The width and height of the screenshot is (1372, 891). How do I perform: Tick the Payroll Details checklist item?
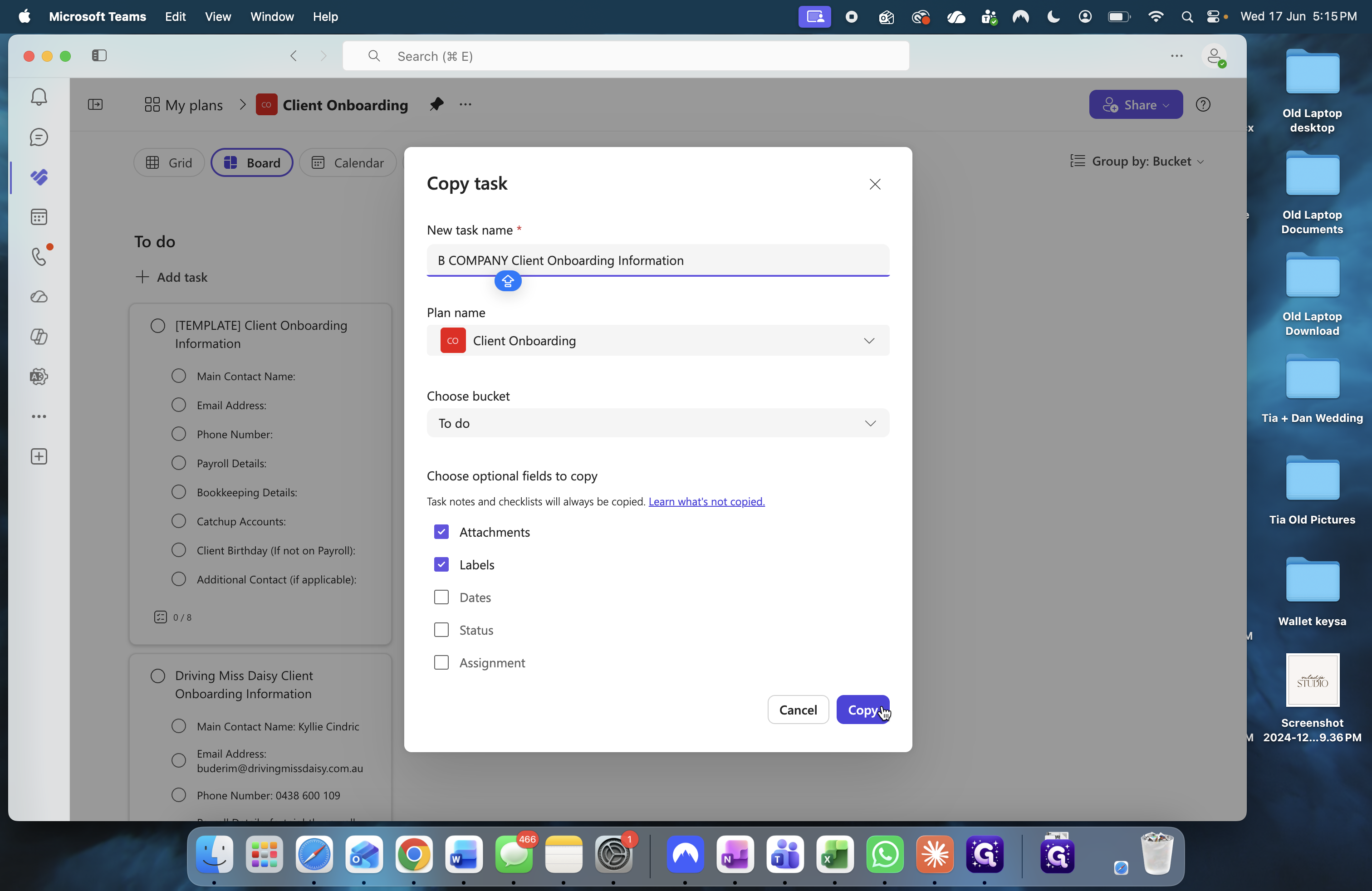point(179,463)
